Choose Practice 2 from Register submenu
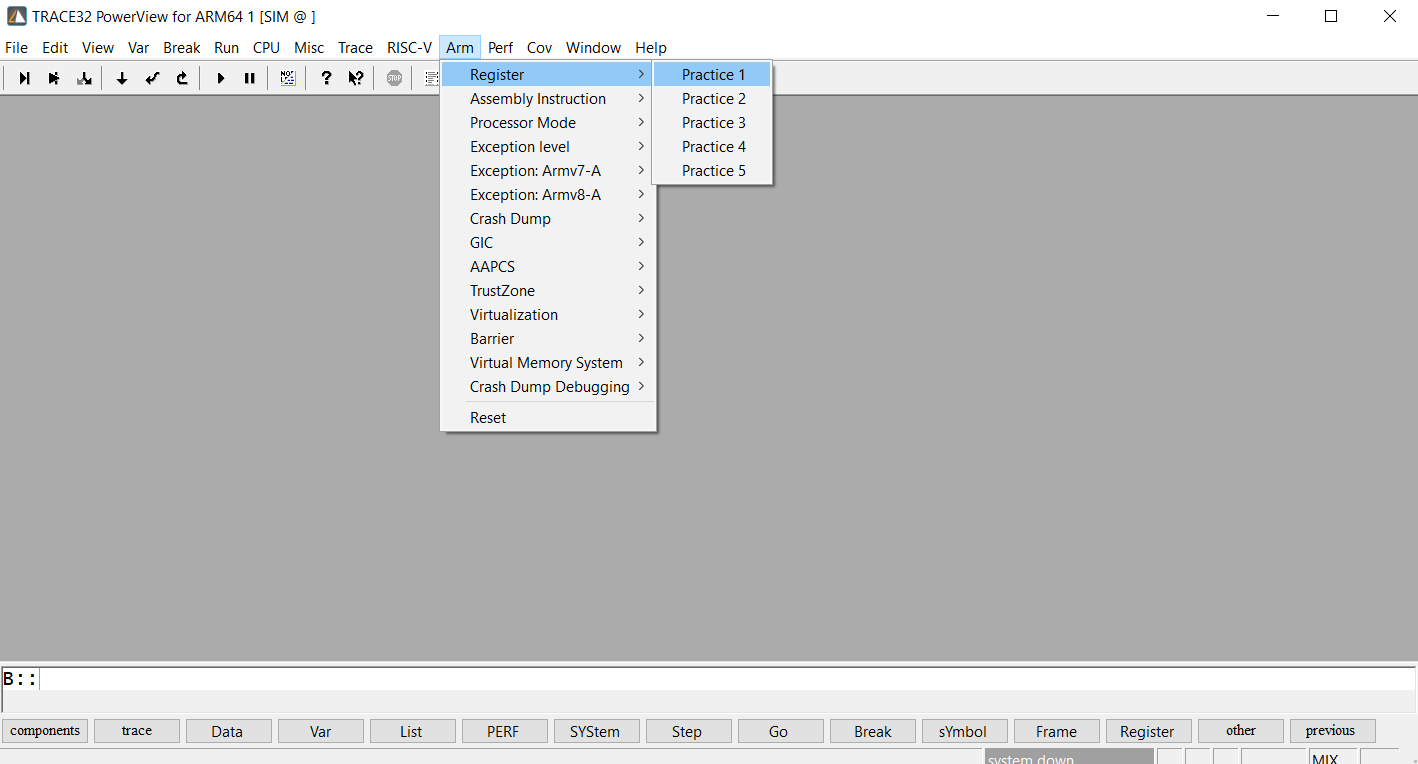Screen dimensions: 1418x764 (712, 99)
